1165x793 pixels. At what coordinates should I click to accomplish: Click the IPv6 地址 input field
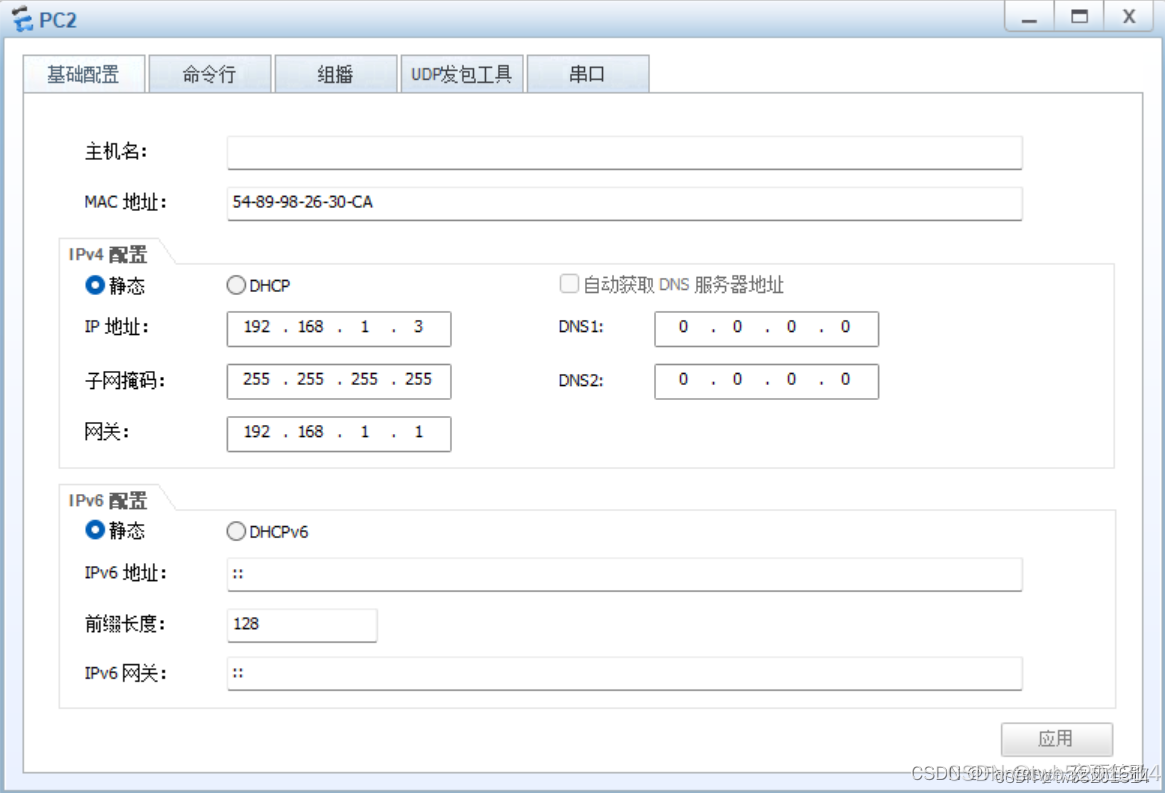tap(624, 574)
